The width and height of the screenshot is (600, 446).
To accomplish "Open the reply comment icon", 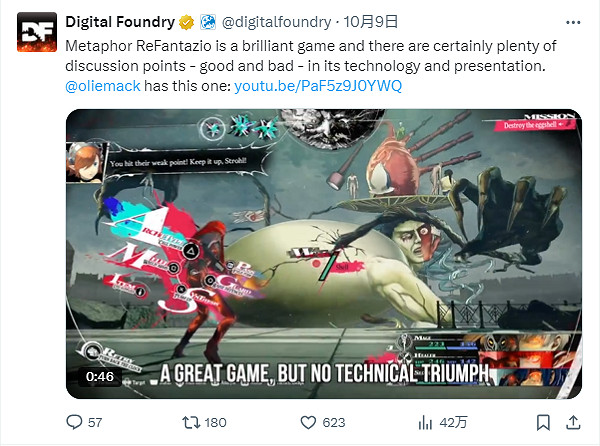I will (x=74, y=422).
